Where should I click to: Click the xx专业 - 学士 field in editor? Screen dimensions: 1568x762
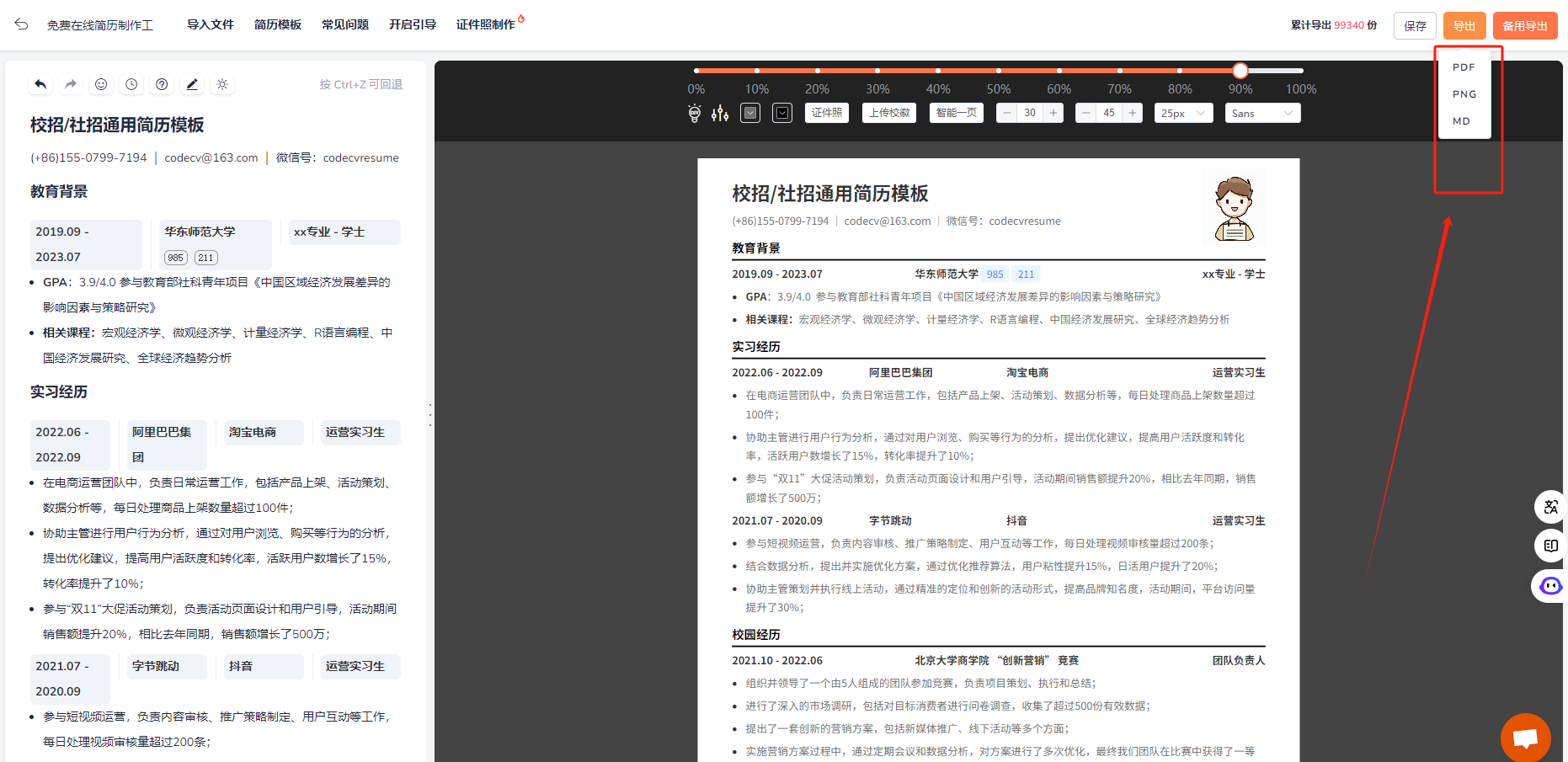[x=344, y=232]
